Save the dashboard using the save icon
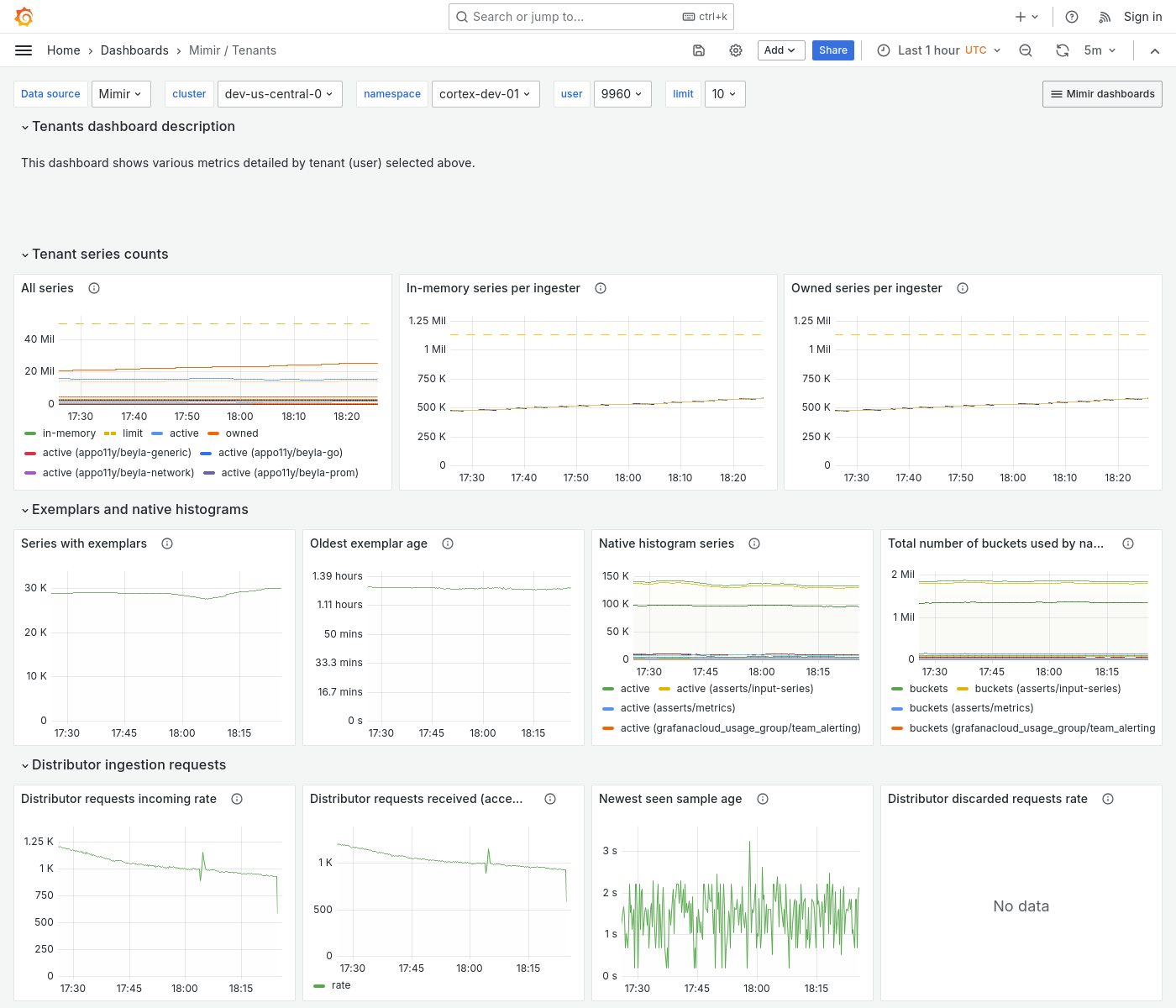The image size is (1176, 1008). pyautogui.click(x=699, y=50)
